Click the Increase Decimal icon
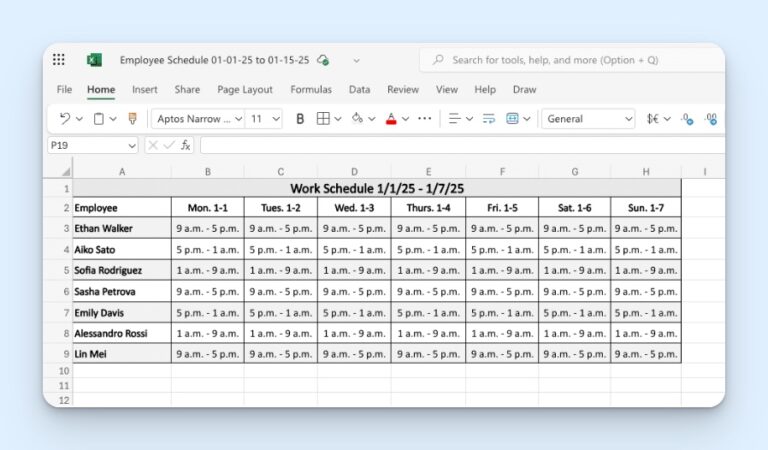The height and width of the screenshot is (450, 768). click(711, 119)
